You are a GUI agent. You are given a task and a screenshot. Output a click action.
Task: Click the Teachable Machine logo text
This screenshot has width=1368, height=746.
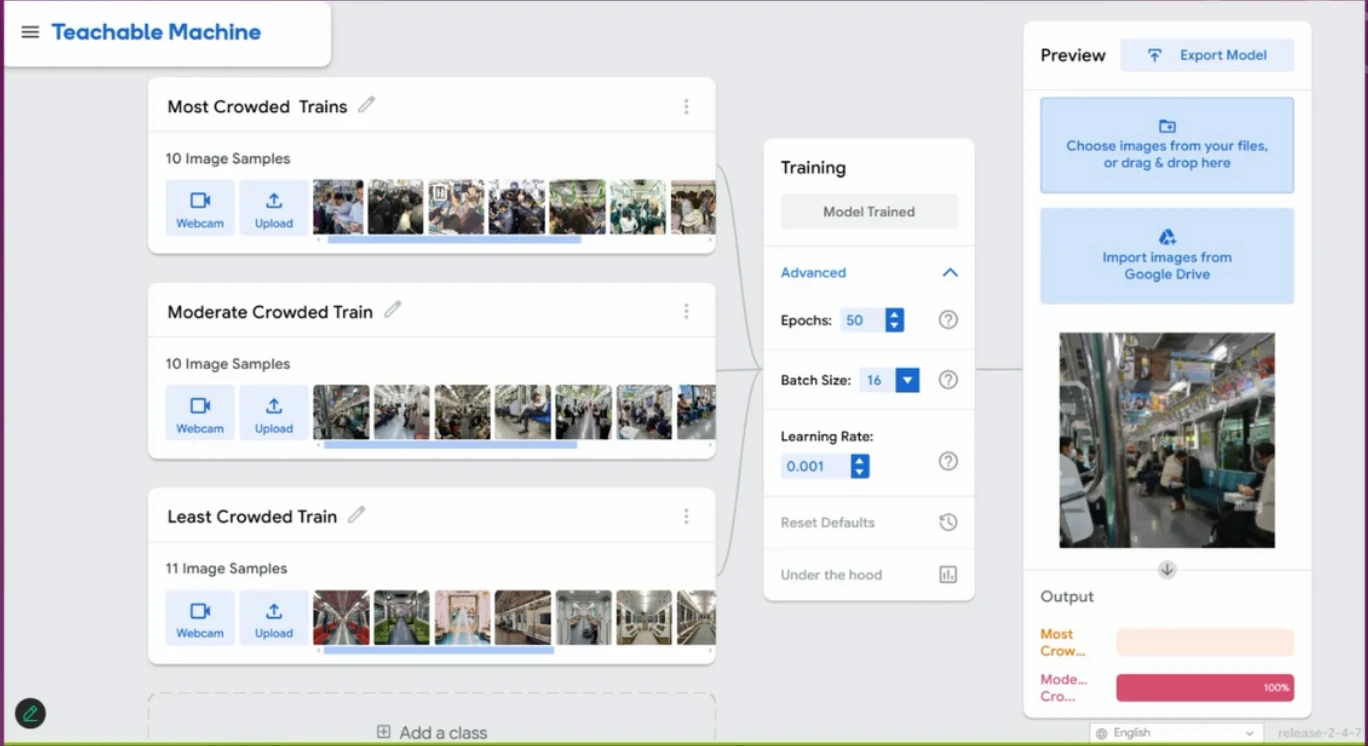click(156, 32)
